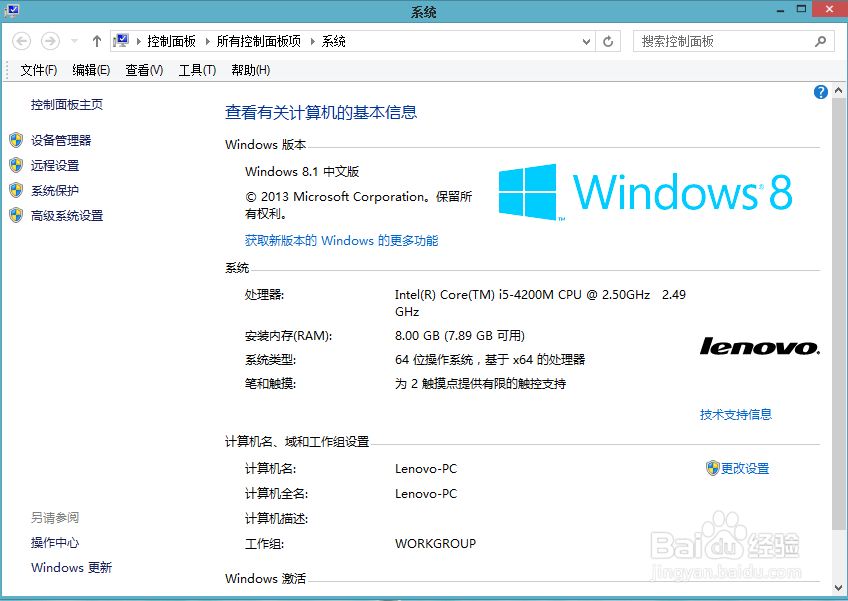Screen dimensions: 848x601
Task: Click '为 2 触摸点提供有限的触控支持' text
Action: pos(480,384)
